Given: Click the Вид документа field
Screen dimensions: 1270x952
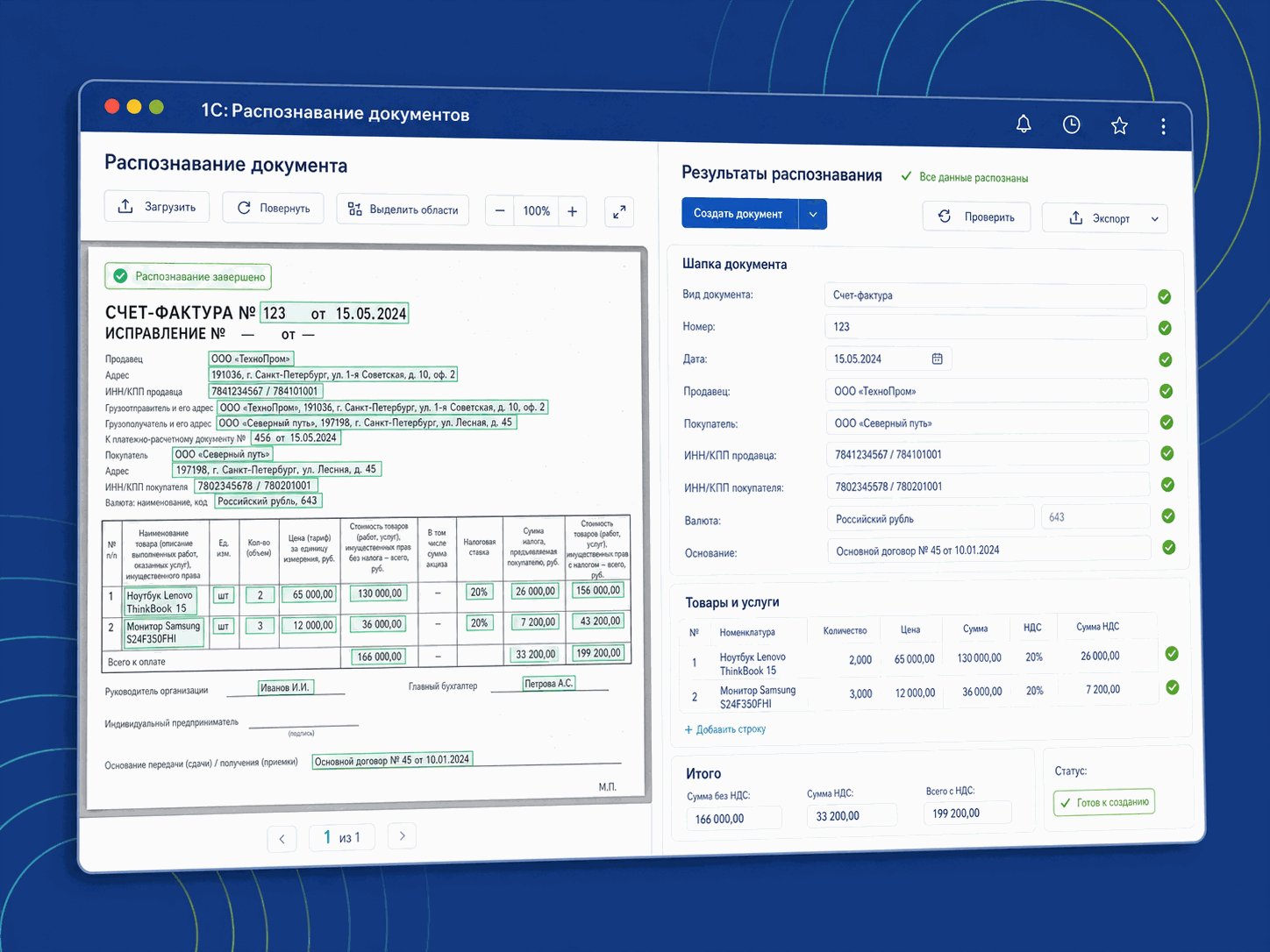Looking at the screenshot, I should click(985, 295).
